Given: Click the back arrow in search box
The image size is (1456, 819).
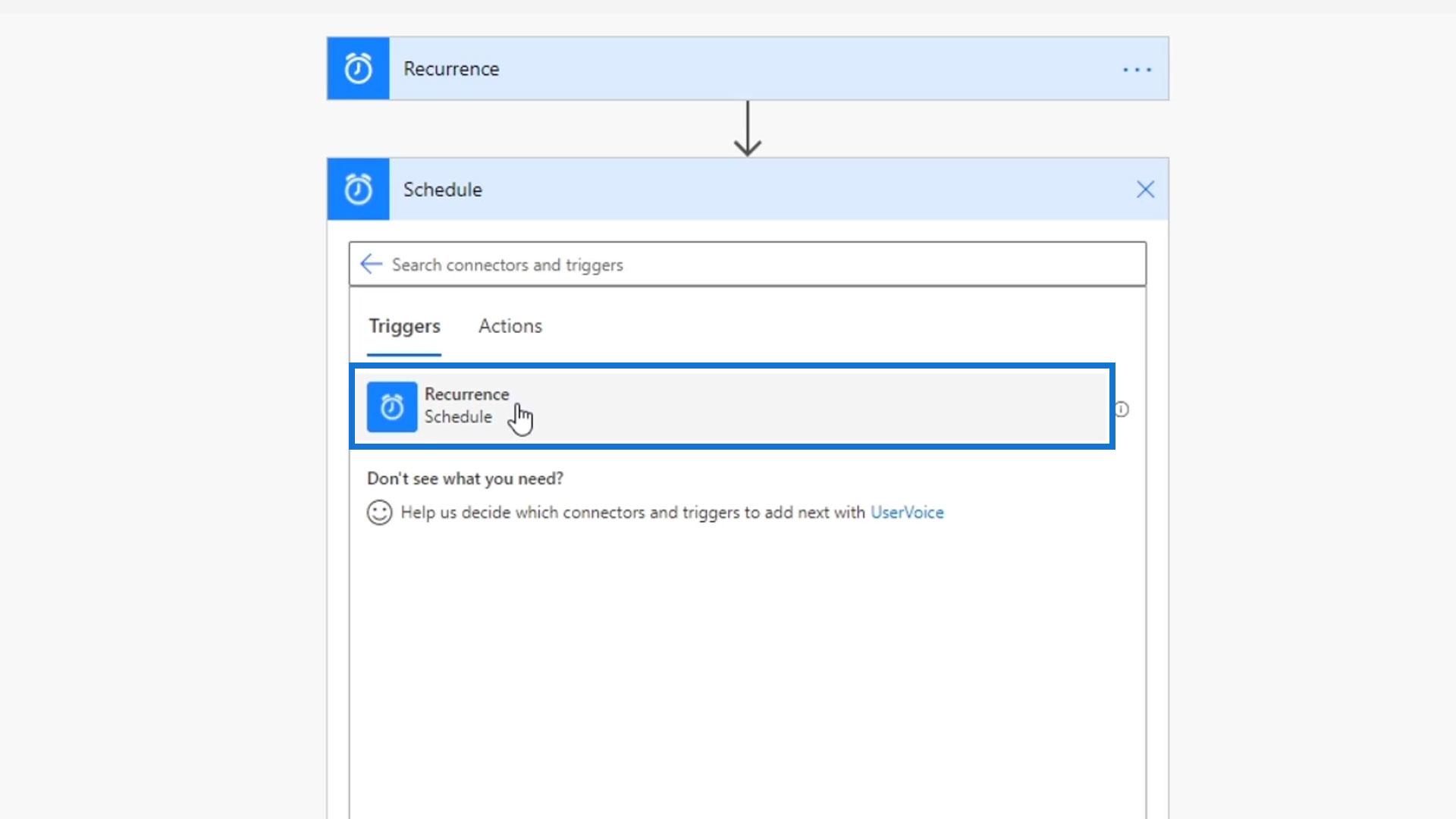Looking at the screenshot, I should click(x=371, y=264).
